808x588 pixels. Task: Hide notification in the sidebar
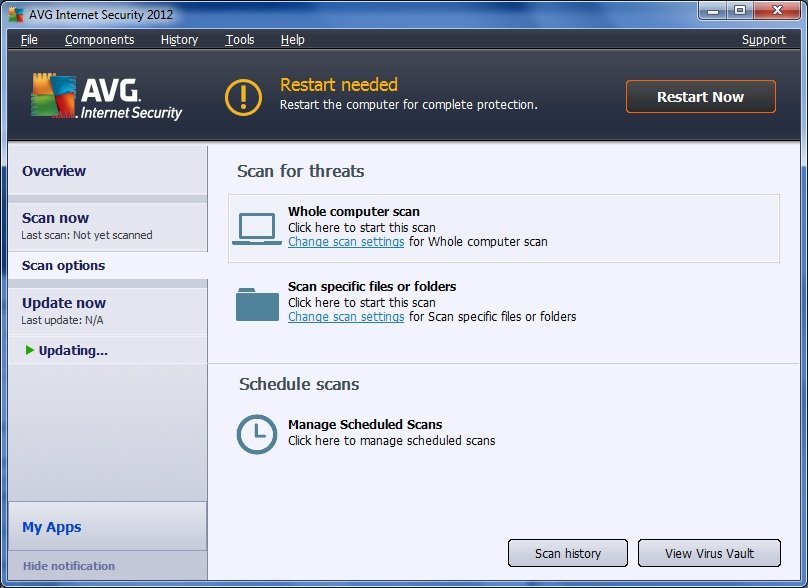coord(69,566)
